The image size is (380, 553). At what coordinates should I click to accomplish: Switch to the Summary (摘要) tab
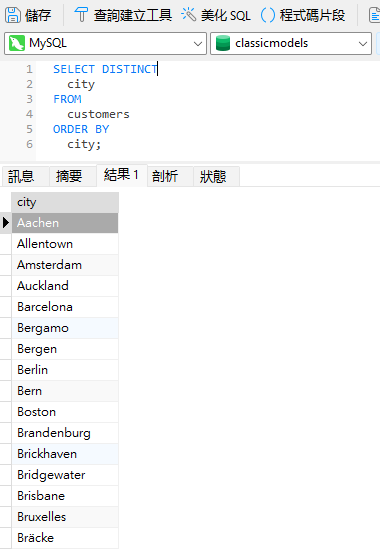pyautogui.click(x=73, y=176)
